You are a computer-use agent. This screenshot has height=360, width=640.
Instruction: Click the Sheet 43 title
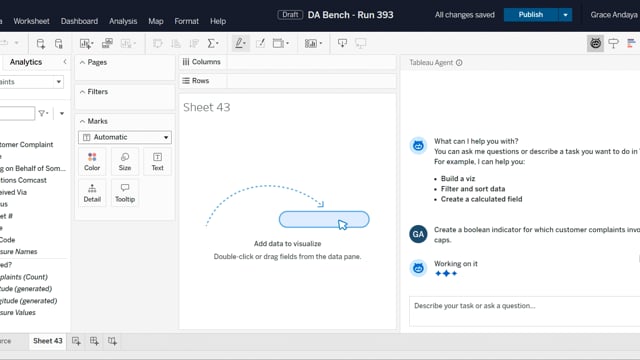pos(207,107)
